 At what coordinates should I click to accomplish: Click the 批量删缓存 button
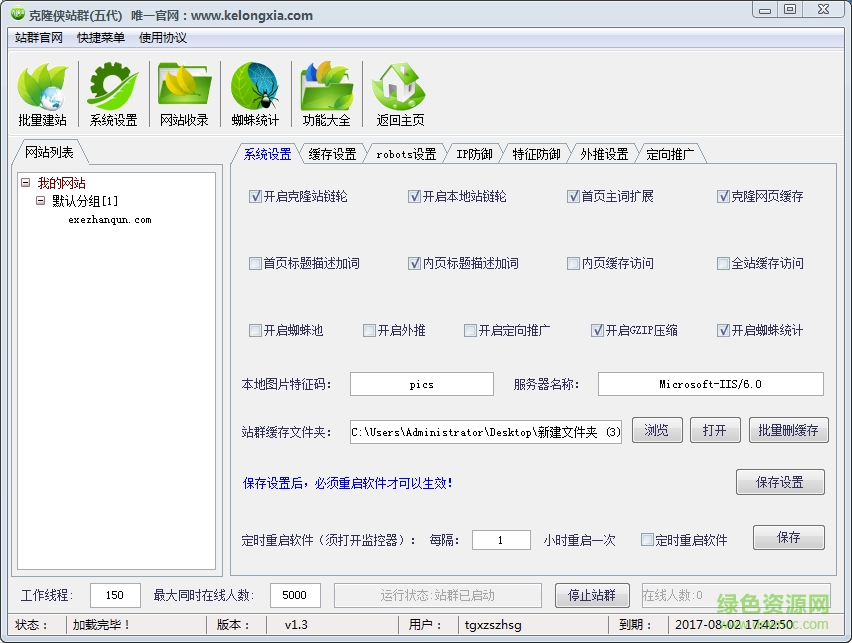(789, 430)
